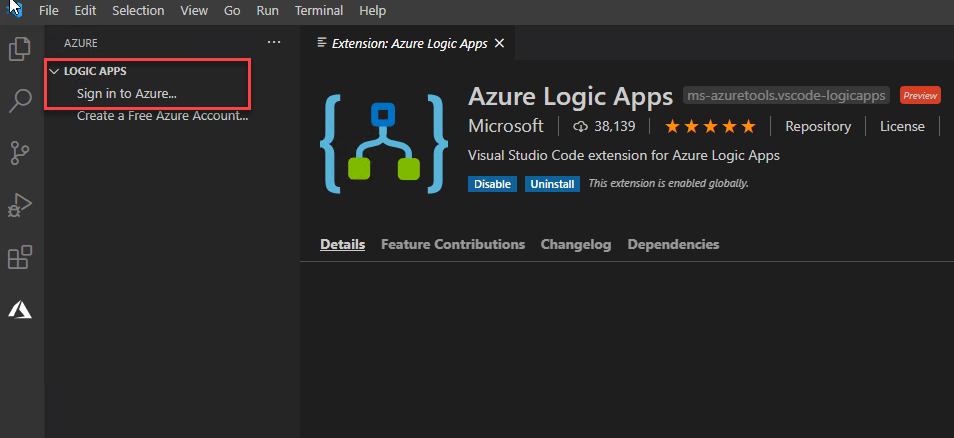Open the Explorer view icon

point(20,49)
